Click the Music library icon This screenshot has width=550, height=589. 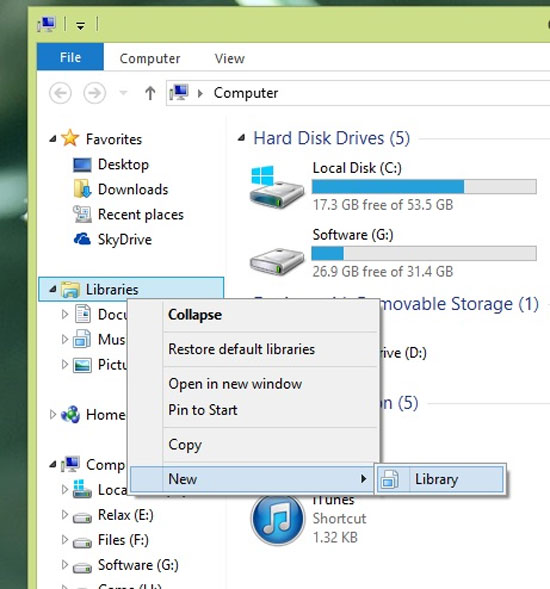[82, 339]
